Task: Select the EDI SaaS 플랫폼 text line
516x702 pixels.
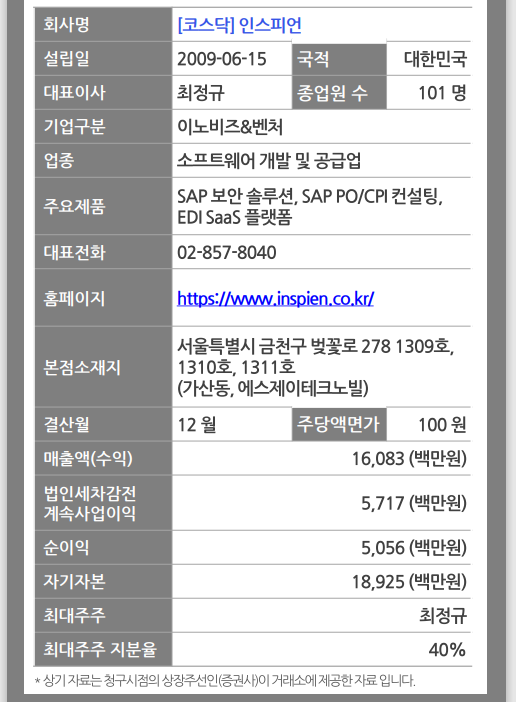Action: pyautogui.click(x=235, y=218)
